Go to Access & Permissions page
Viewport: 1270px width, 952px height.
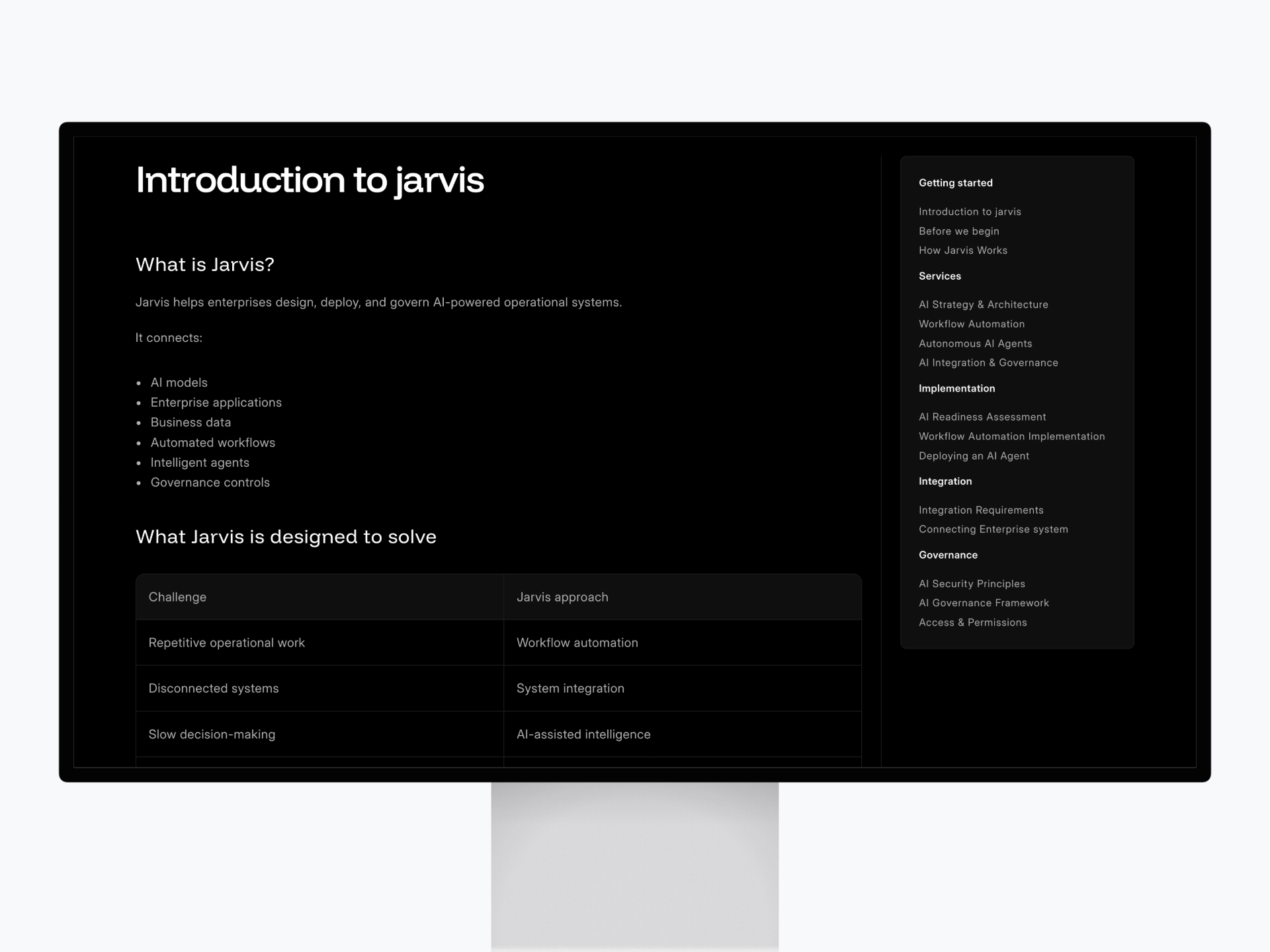tap(973, 623)
